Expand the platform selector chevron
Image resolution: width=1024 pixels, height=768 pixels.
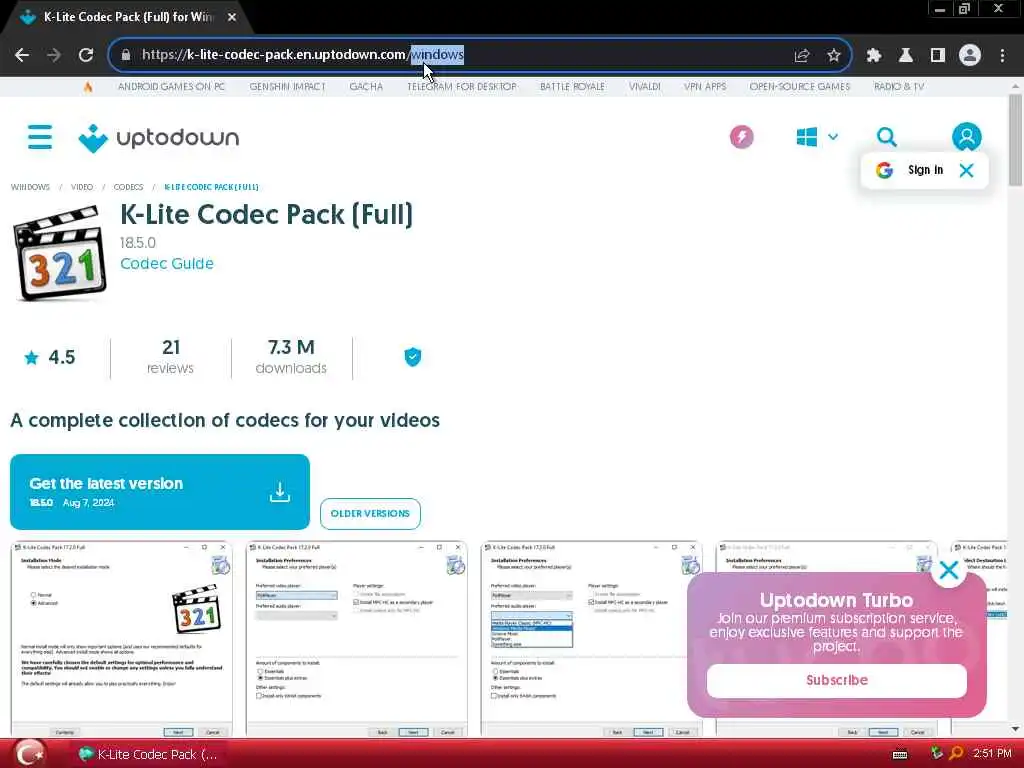(x=833, y=137)
